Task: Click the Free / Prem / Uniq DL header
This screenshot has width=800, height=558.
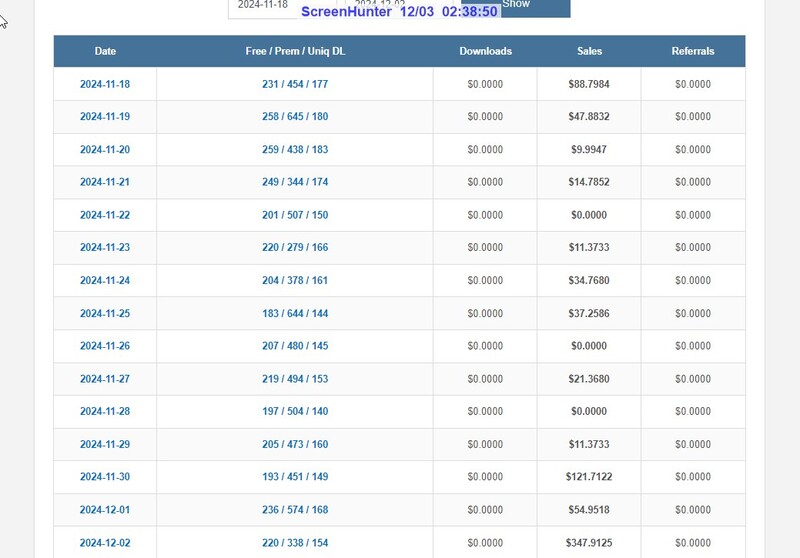Action: tap(294, 51)
